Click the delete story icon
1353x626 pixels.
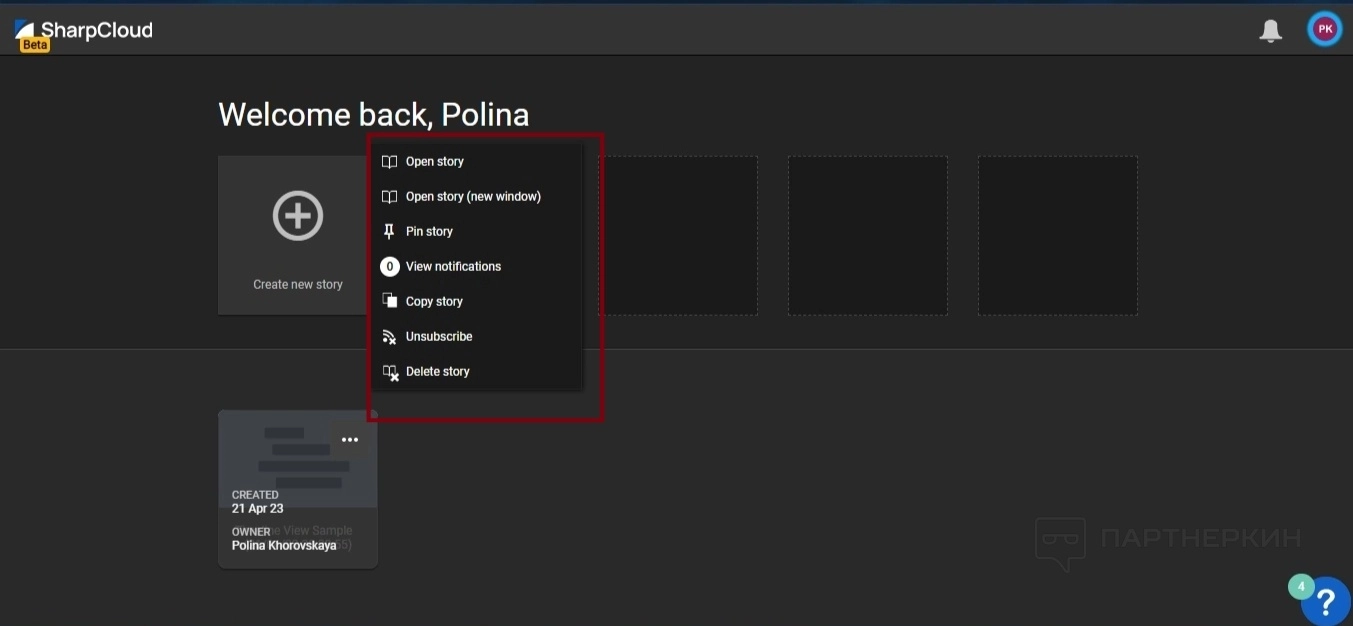coord(390,372)
